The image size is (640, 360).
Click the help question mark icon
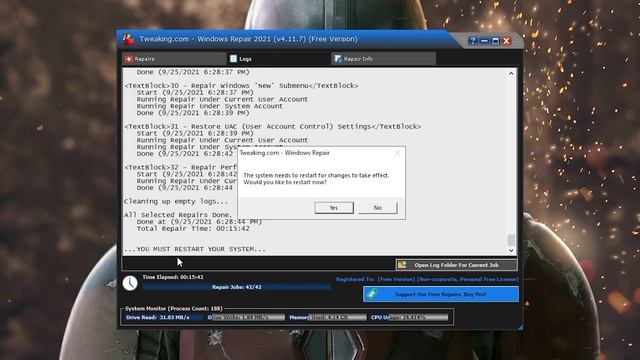473,41
